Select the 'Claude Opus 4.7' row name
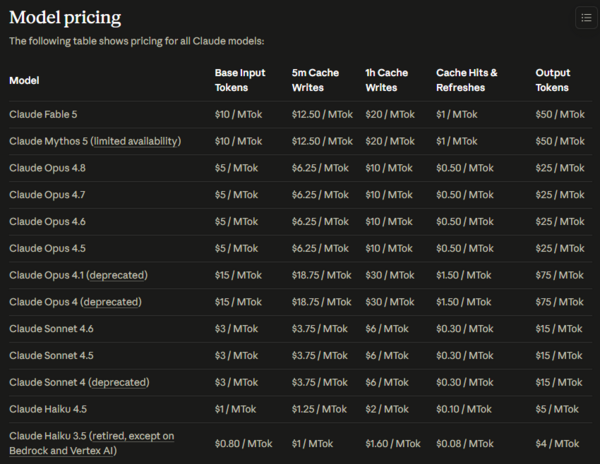Viewport: 600px width, 464px height. click(x=47, y=195)
